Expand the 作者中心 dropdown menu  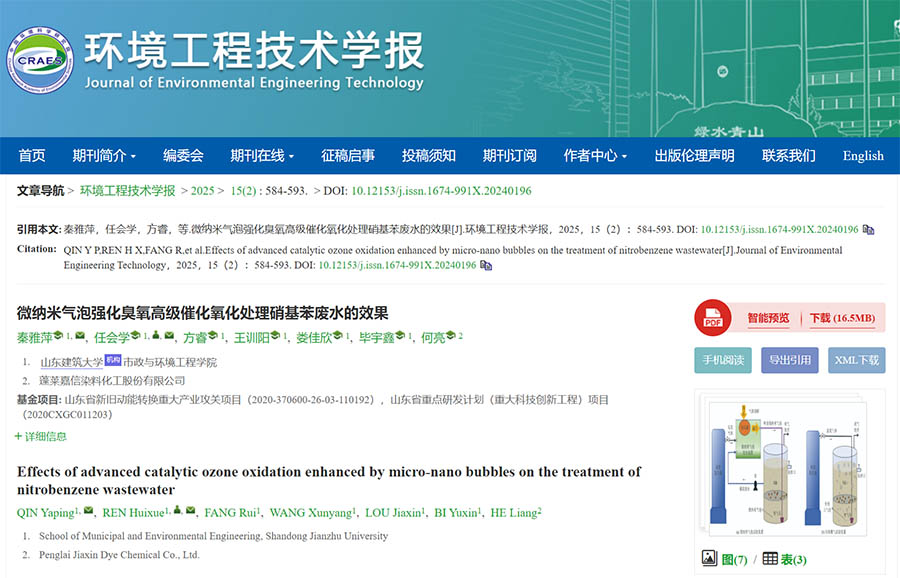pos(595,156)
